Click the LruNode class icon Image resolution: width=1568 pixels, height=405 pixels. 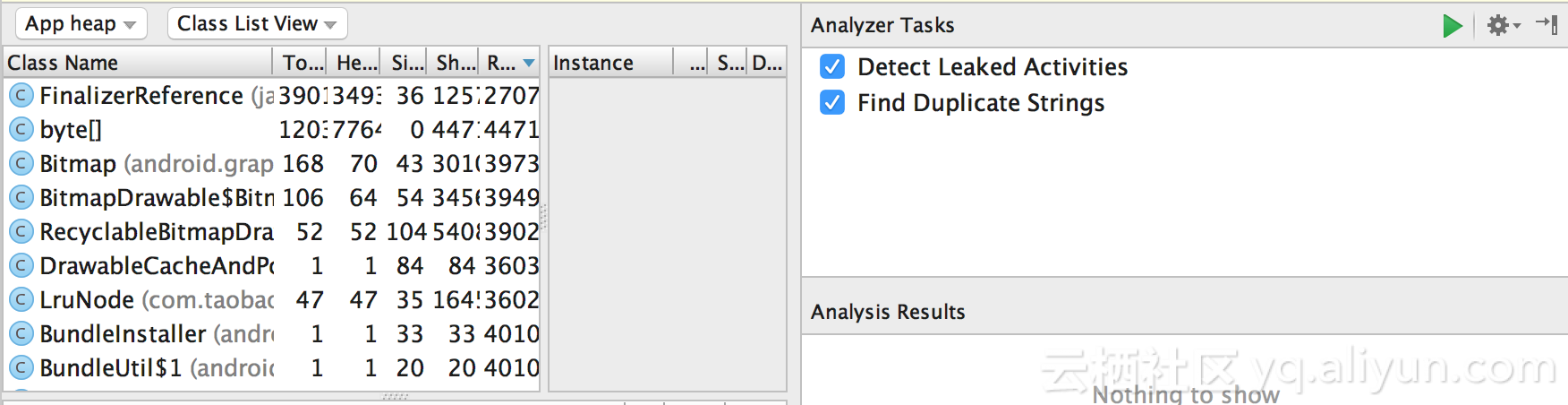click(x=21, y=300)
